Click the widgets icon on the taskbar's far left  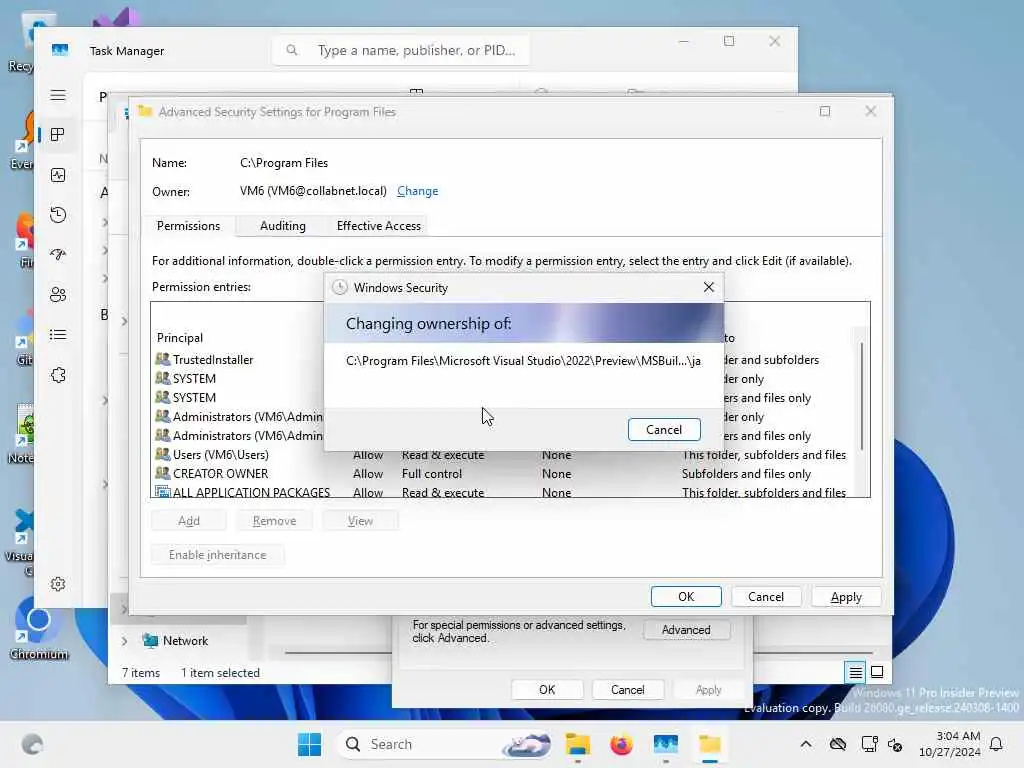click(33, 744)
